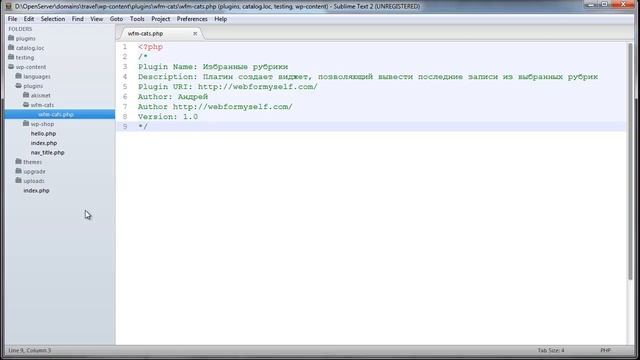Screen dimensions: 640x360
Task: Collapse the wfm-cats folder icon
Action: pyautogui.click(x=26, y=104)
